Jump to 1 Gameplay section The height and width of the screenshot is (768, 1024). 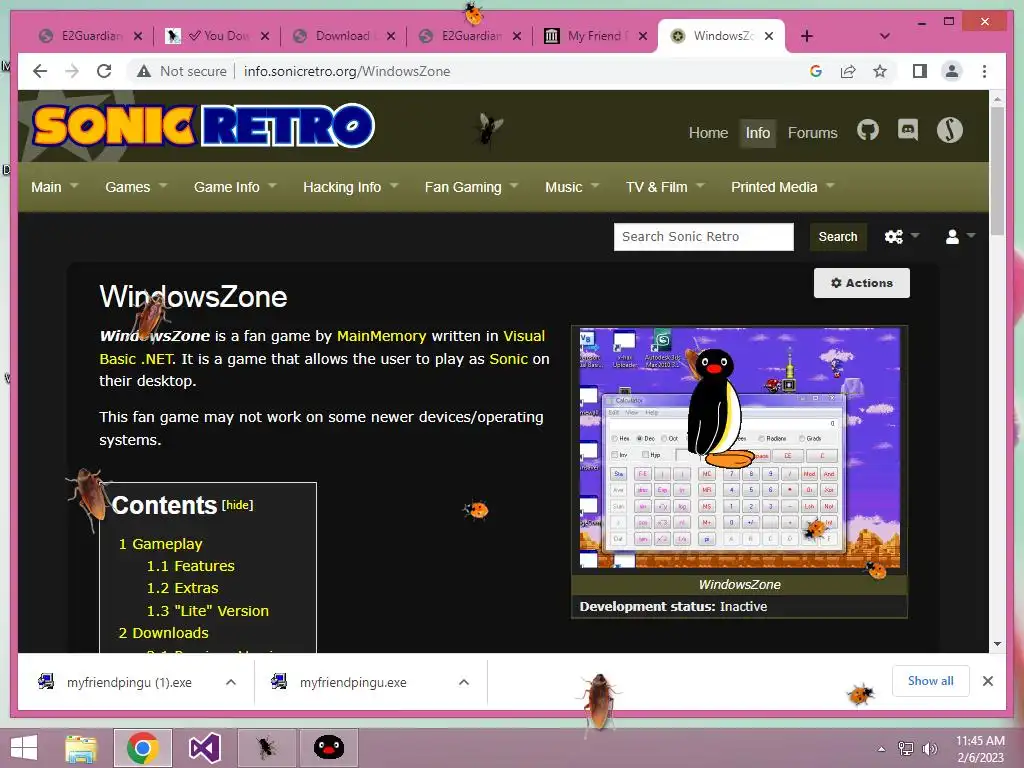click(161, 543)
